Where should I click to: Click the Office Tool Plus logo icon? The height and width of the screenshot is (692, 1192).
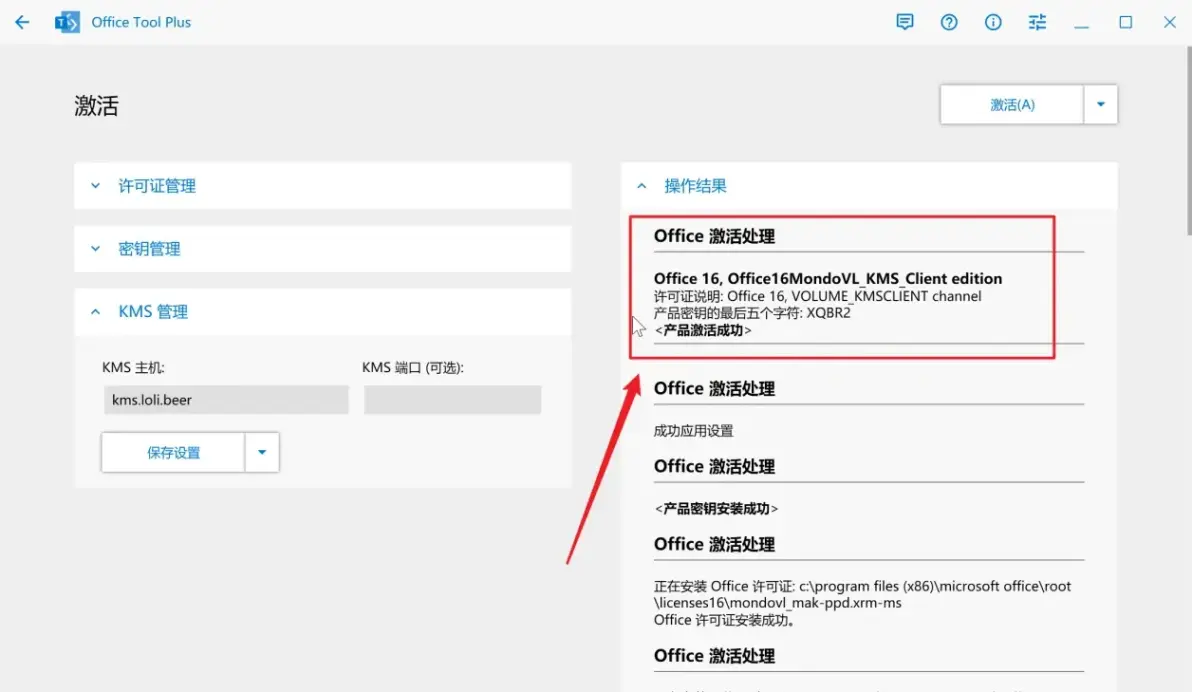pos(67,22)
